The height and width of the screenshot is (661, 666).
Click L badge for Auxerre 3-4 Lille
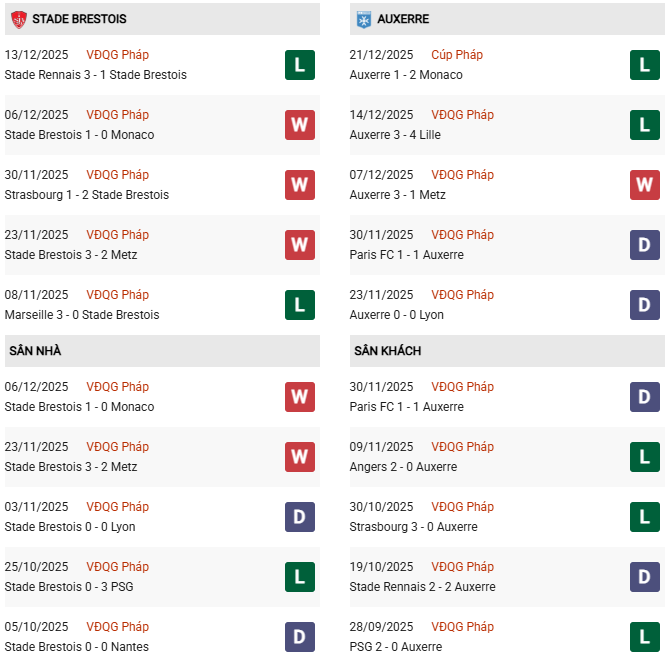(644, 125)
